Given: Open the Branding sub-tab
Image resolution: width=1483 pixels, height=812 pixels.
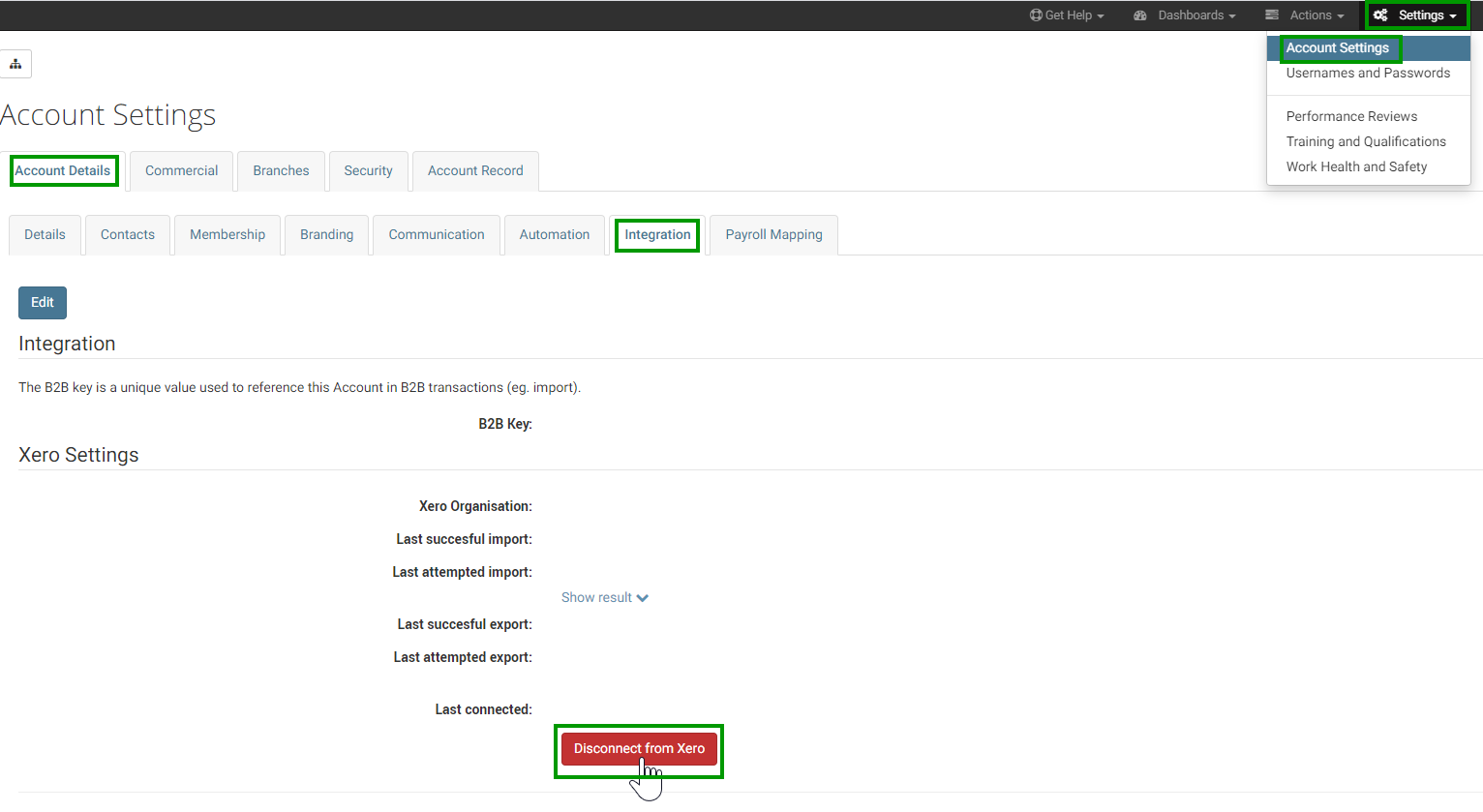Looking at the screenshot, I should pyautogui.click(x=326, y=235).
